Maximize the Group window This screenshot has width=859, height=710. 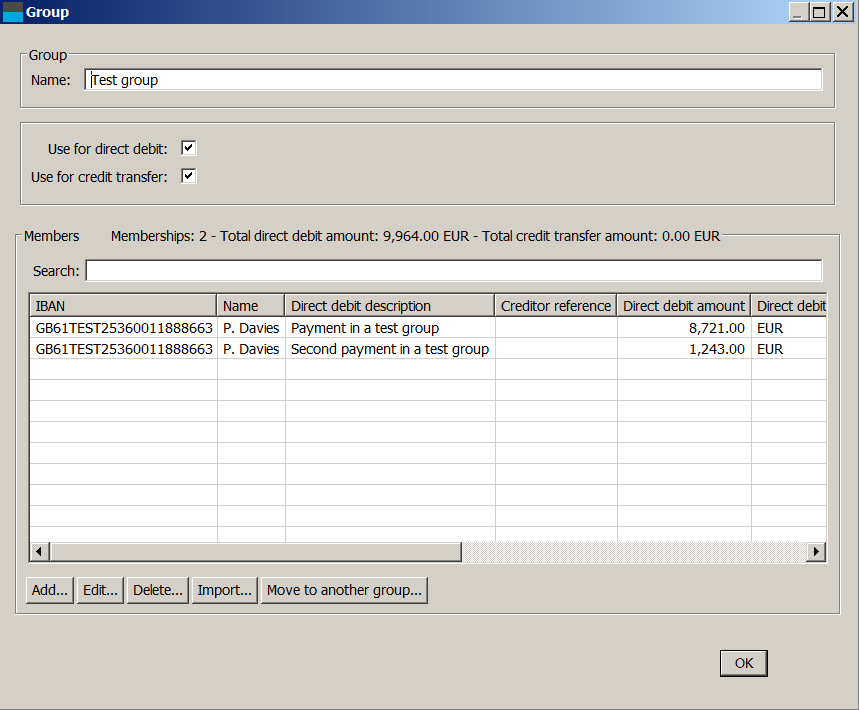[820, 12]
